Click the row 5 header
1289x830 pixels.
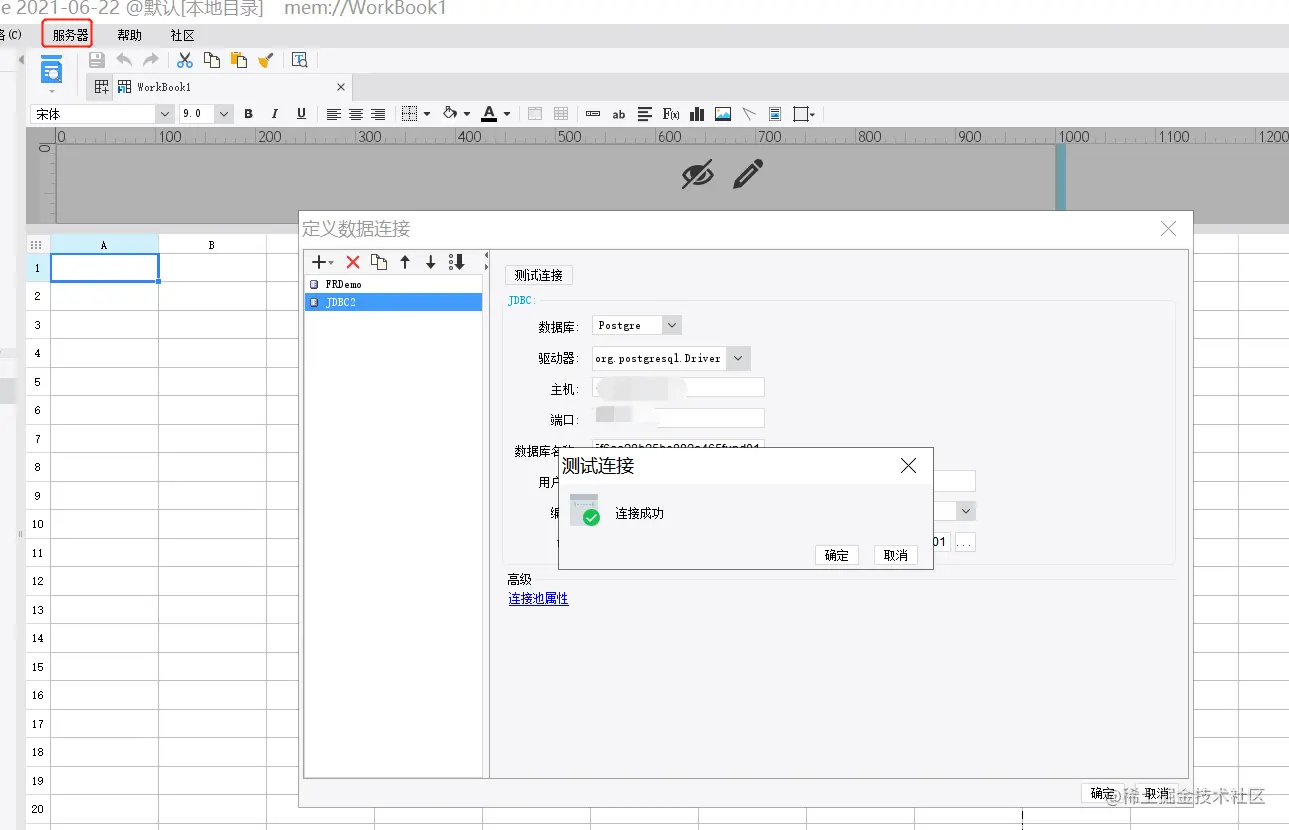tap(38, 381)
